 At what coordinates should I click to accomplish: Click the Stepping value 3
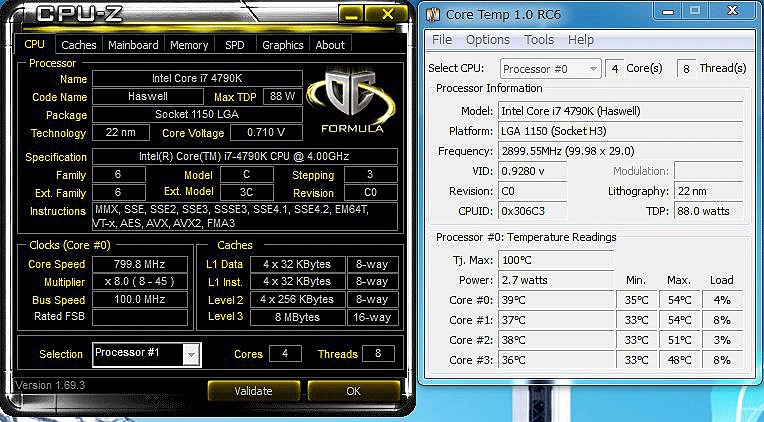click(370, 174)
